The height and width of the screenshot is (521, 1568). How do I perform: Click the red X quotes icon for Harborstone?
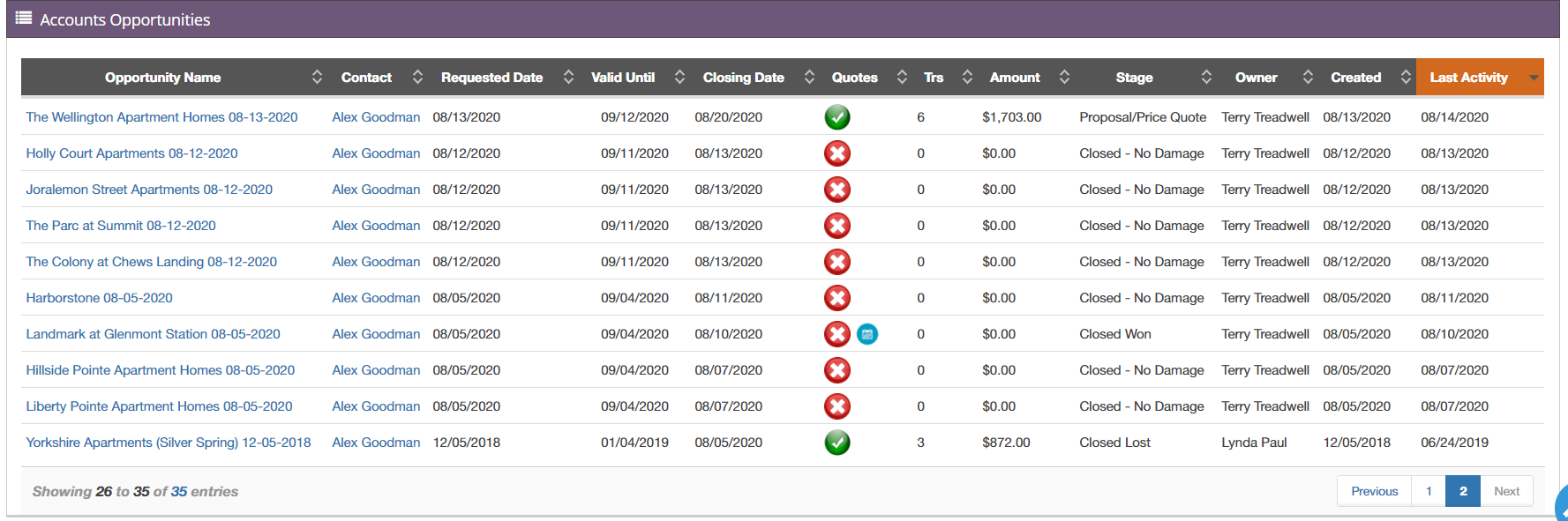(x=837, y=298)
